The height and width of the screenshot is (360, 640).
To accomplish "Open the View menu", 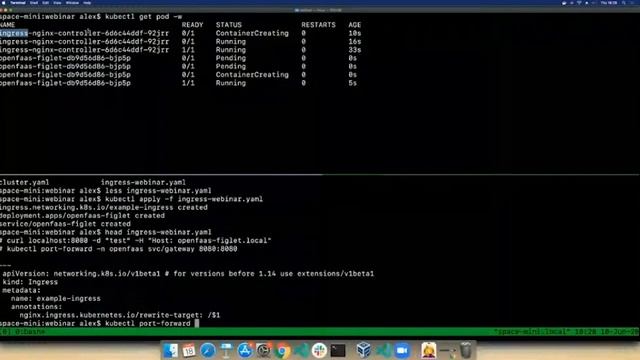I will pyautogui.click(x=57, y=2).
